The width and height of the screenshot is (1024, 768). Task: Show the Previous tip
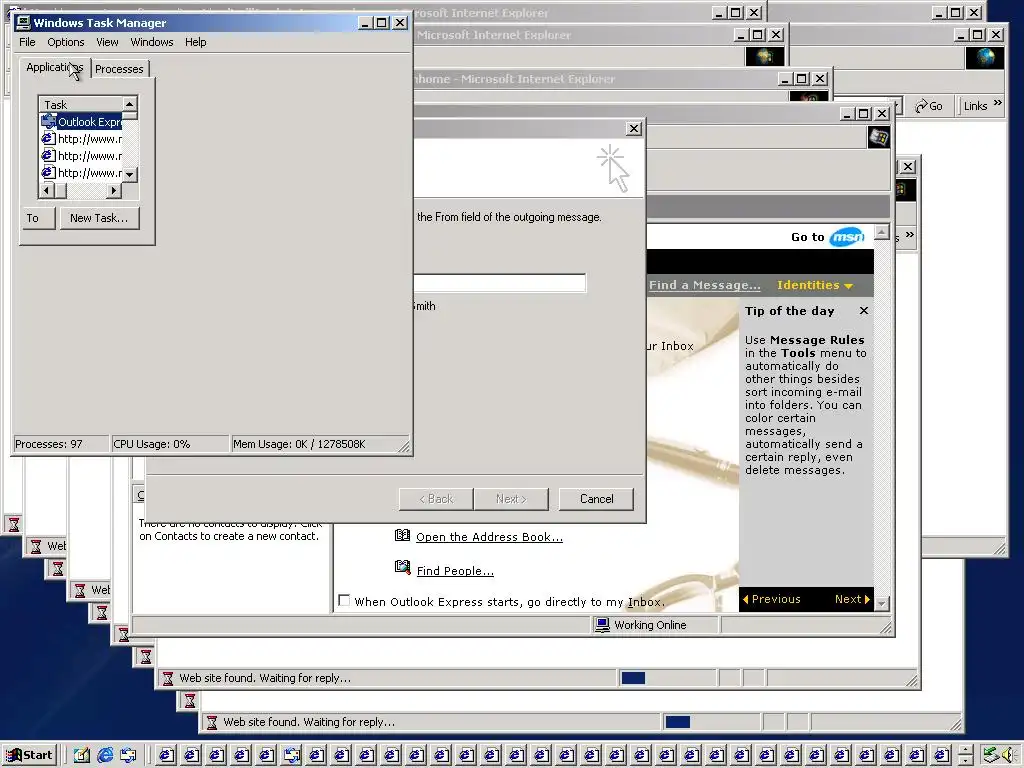(x=771, y=599)
